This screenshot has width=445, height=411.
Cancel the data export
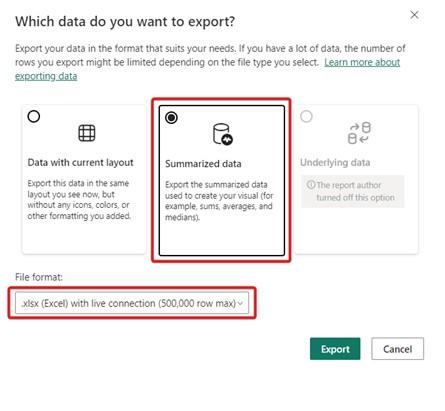[x=398, y=349]
